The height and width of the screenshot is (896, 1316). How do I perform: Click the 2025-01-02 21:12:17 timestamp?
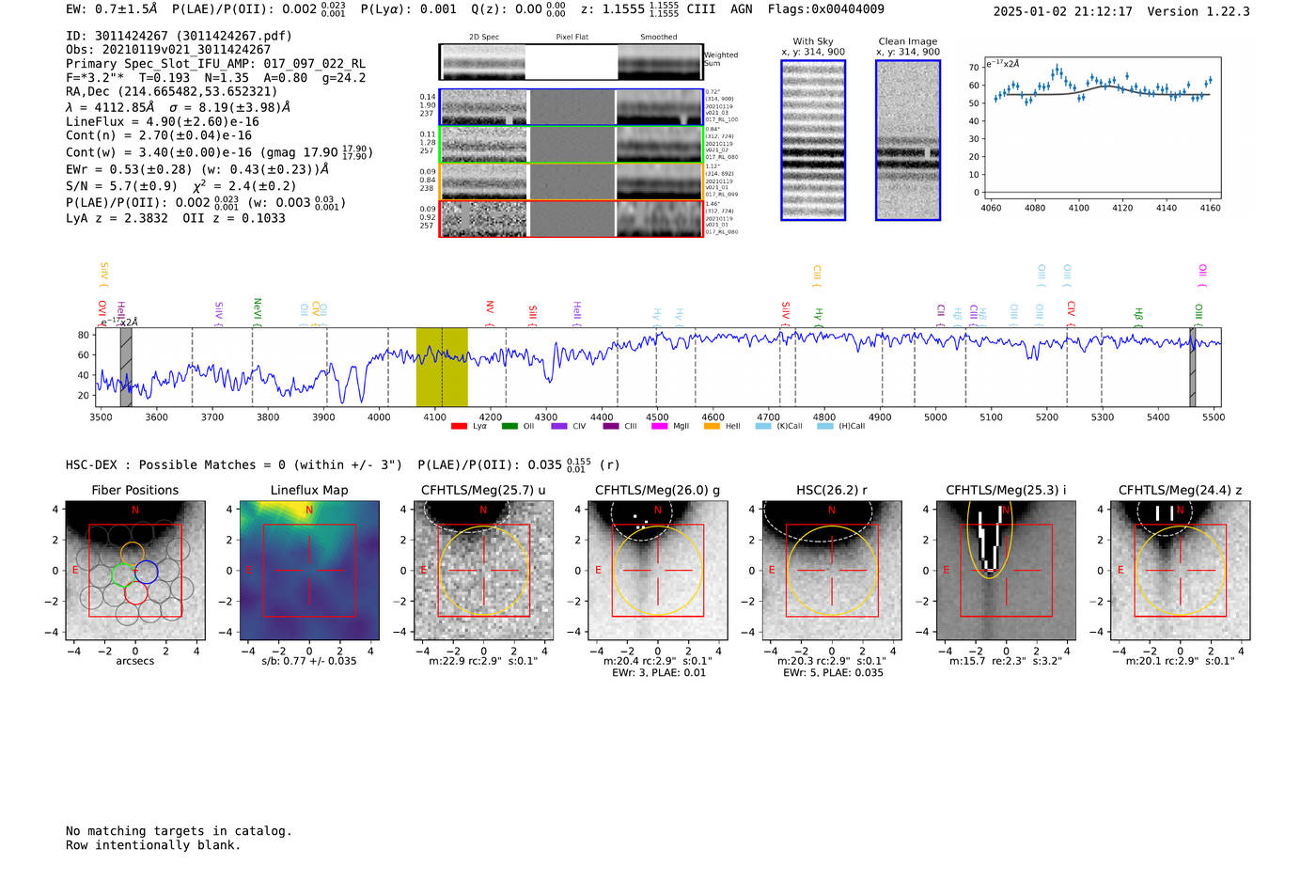(x=1063, y=12)
